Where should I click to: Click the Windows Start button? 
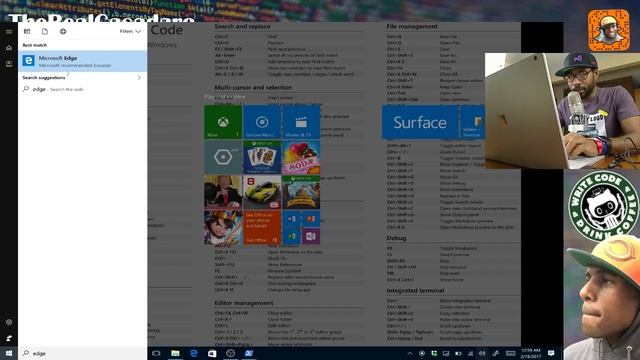click(x=9, y=353)
